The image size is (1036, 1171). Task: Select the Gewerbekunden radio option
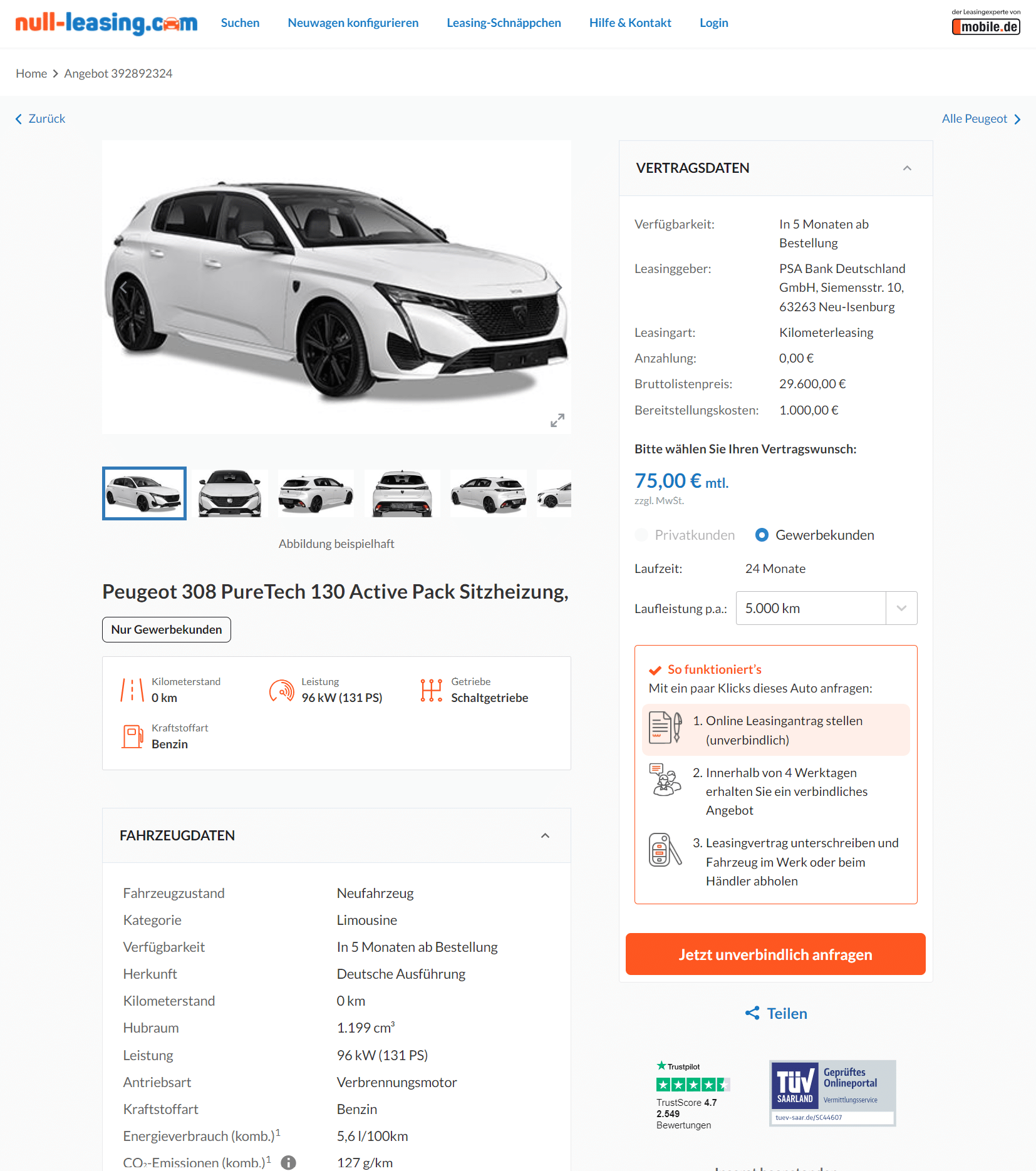click(x=762, y=535)
